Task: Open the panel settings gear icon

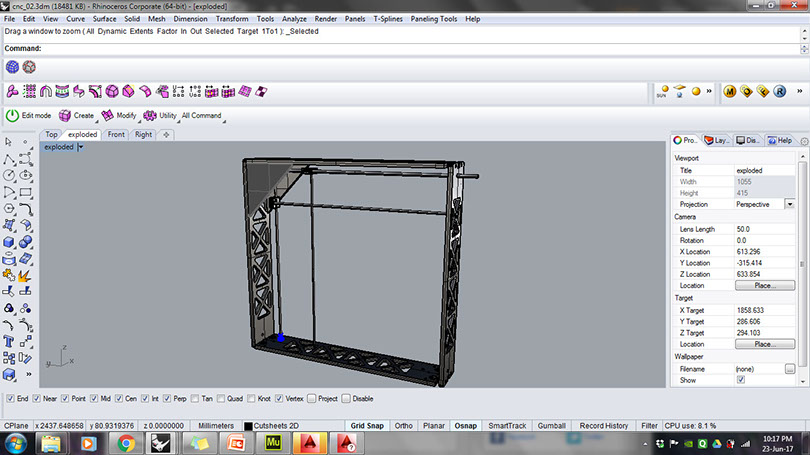Action: [x=804, y=141]
